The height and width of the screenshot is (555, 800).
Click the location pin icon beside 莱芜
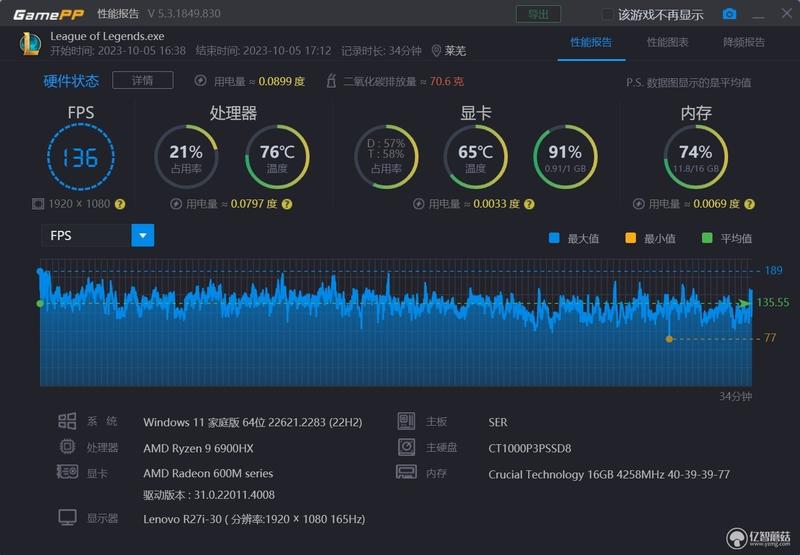(436, 51)
